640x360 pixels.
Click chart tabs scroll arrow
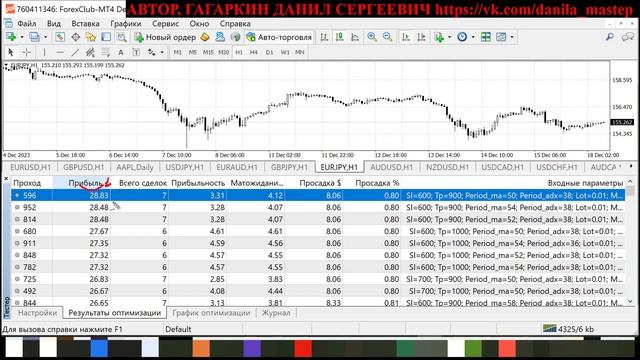tap(631, 167)
